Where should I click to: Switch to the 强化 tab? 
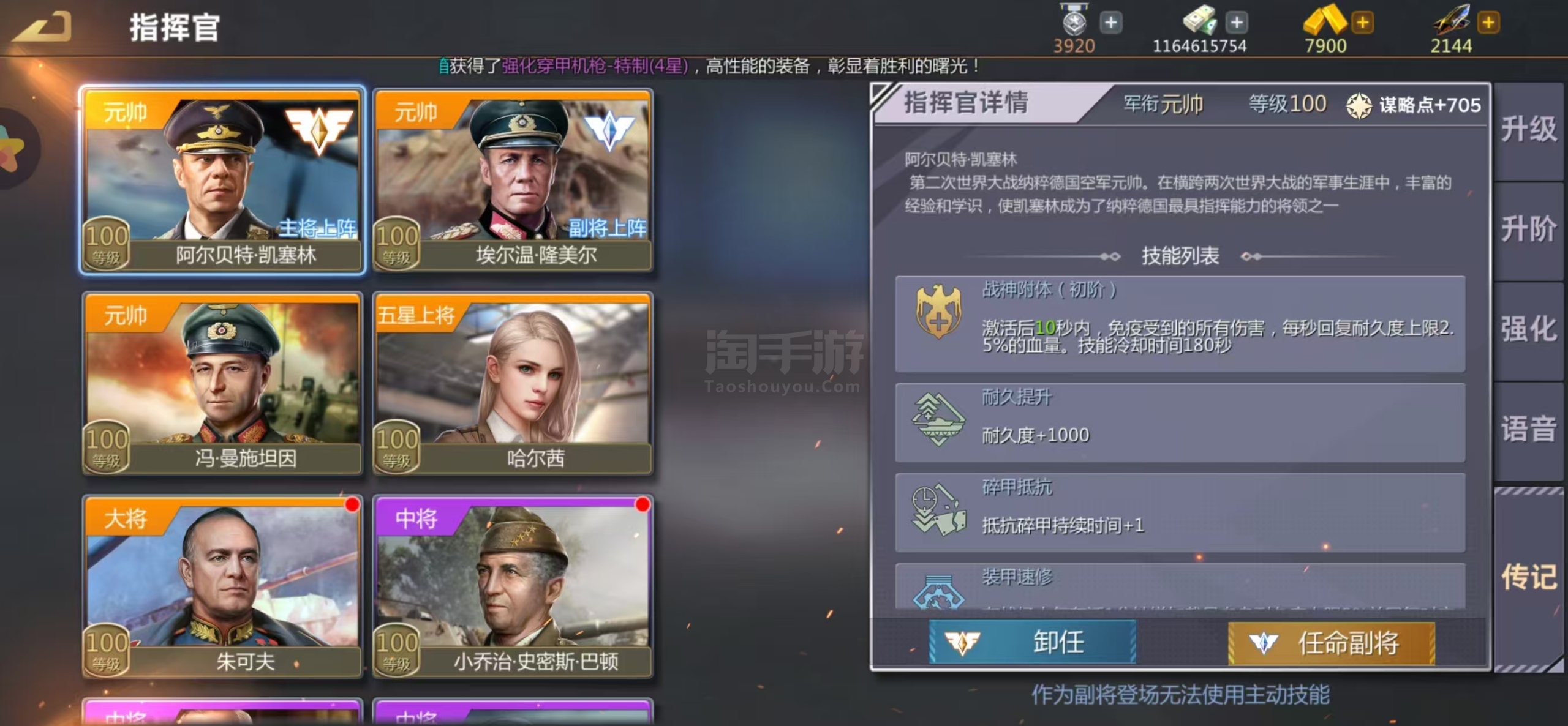[1528, 329]
